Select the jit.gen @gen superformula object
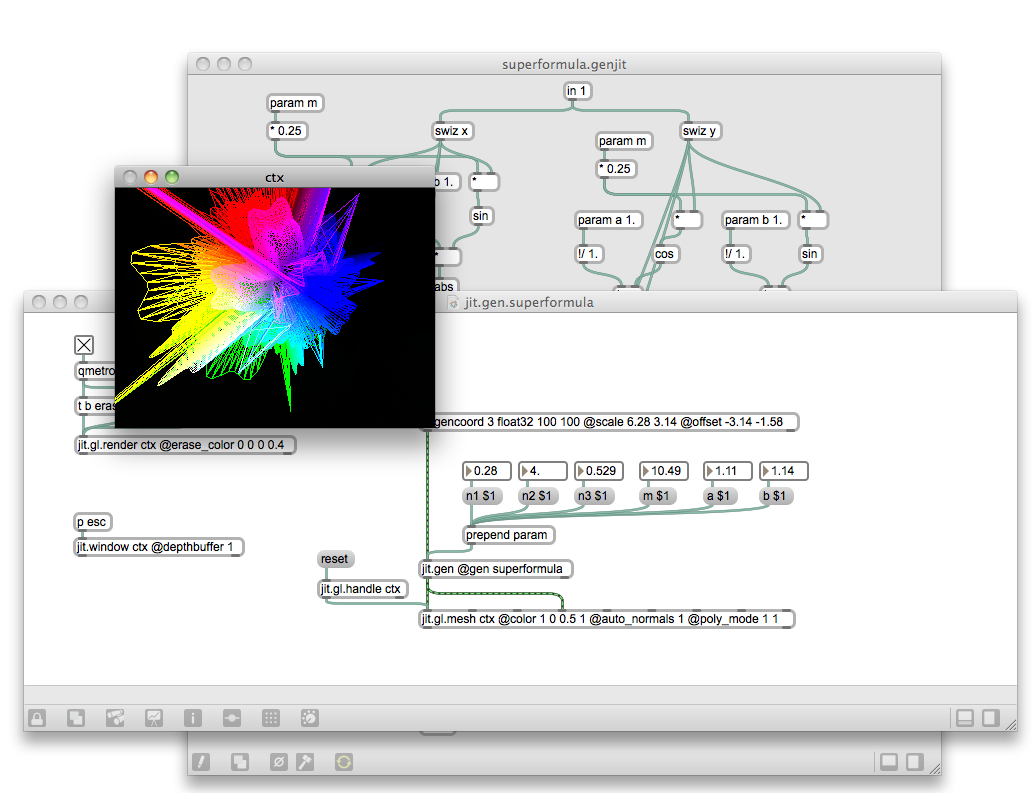 click(x=496, y=568)
